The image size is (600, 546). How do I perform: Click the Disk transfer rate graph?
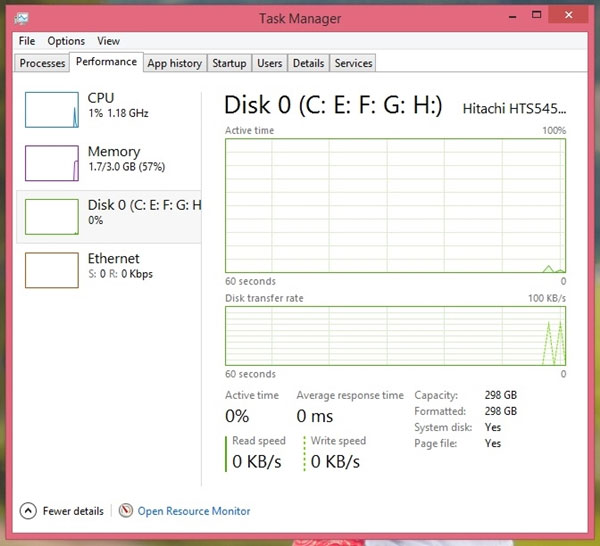(395, 336)
